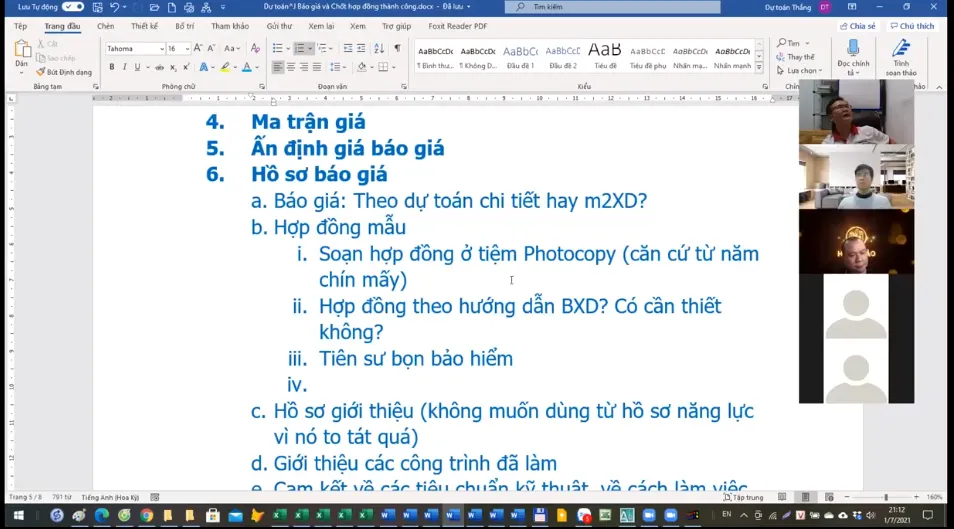Open the font size dropdown
This screenshot has height=529, width=954.
[187, 48]
